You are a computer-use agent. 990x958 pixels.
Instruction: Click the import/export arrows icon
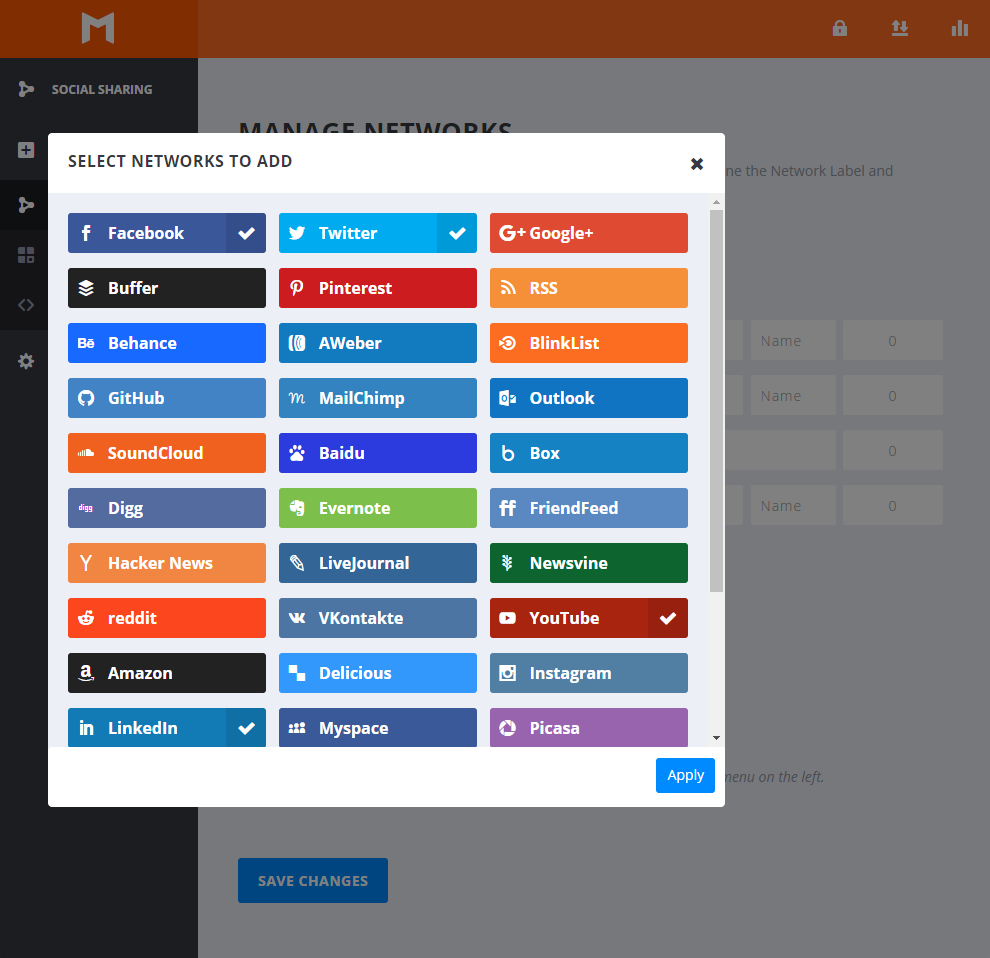click(x=900, y=28)
